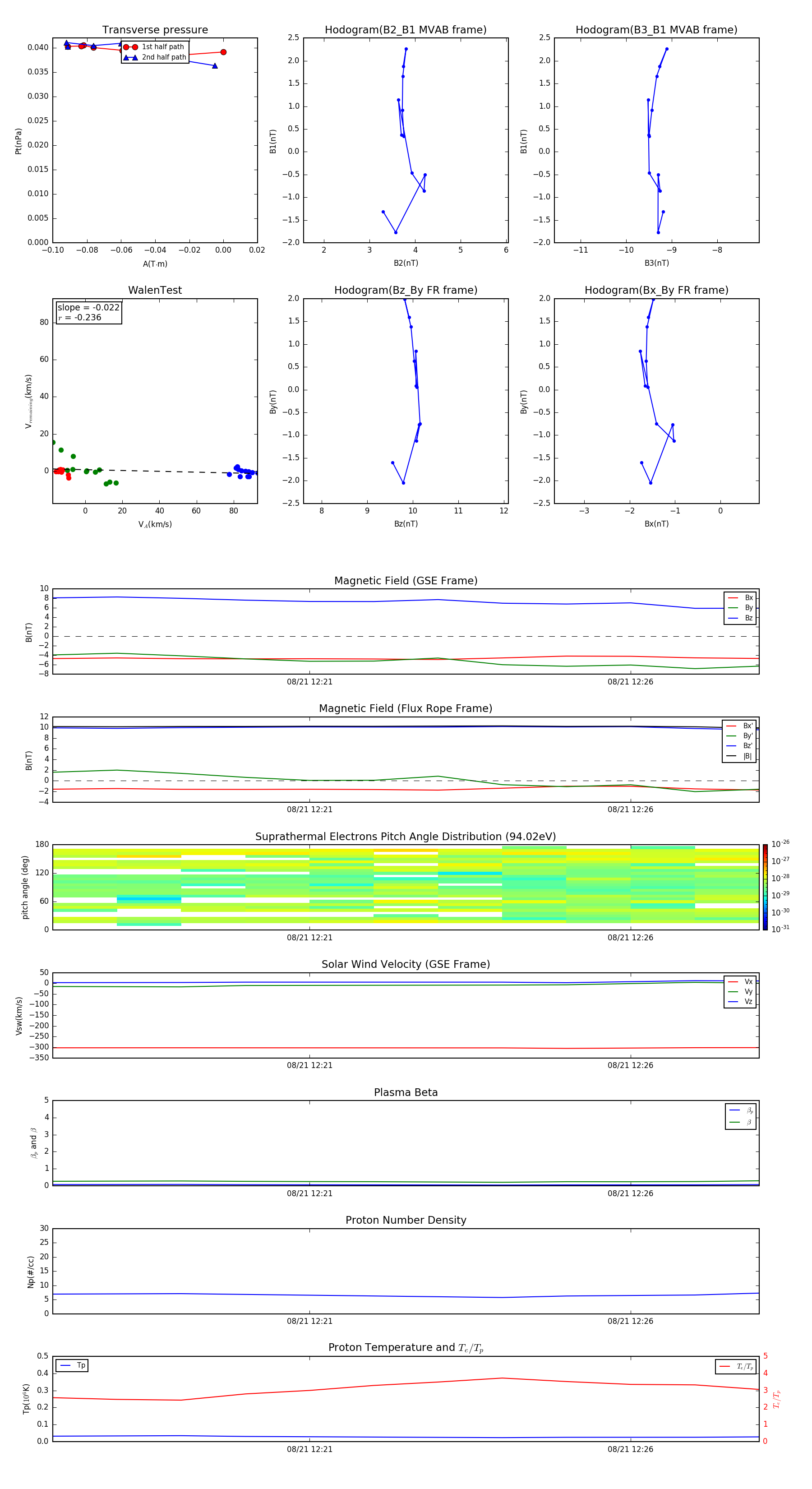Click the Tp legend box

tap(72, 1365)
